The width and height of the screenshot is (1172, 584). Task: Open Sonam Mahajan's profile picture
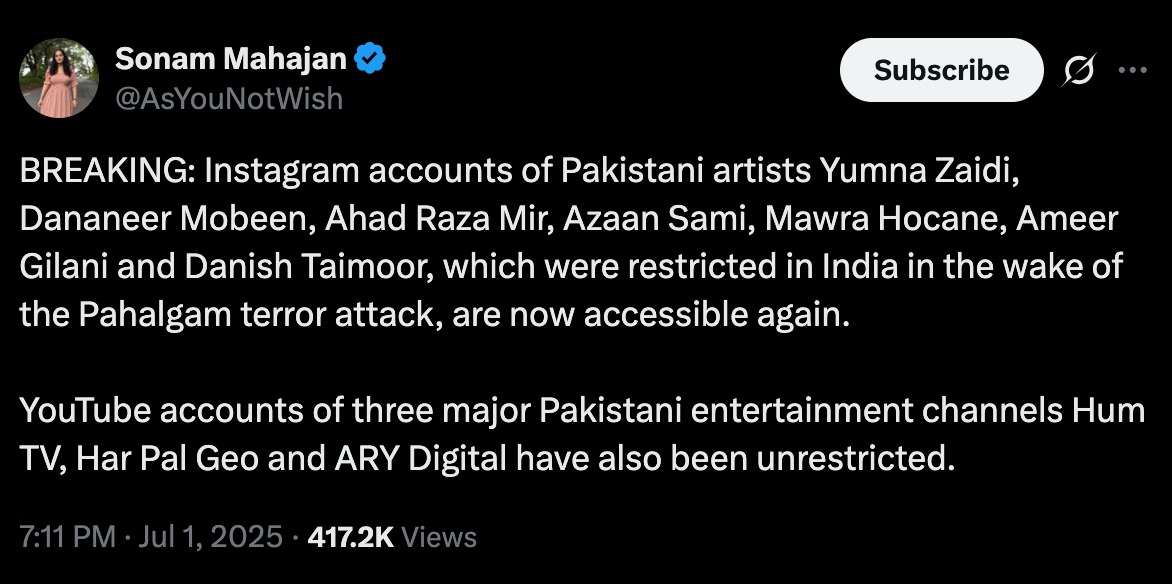(x=58, y=78)
